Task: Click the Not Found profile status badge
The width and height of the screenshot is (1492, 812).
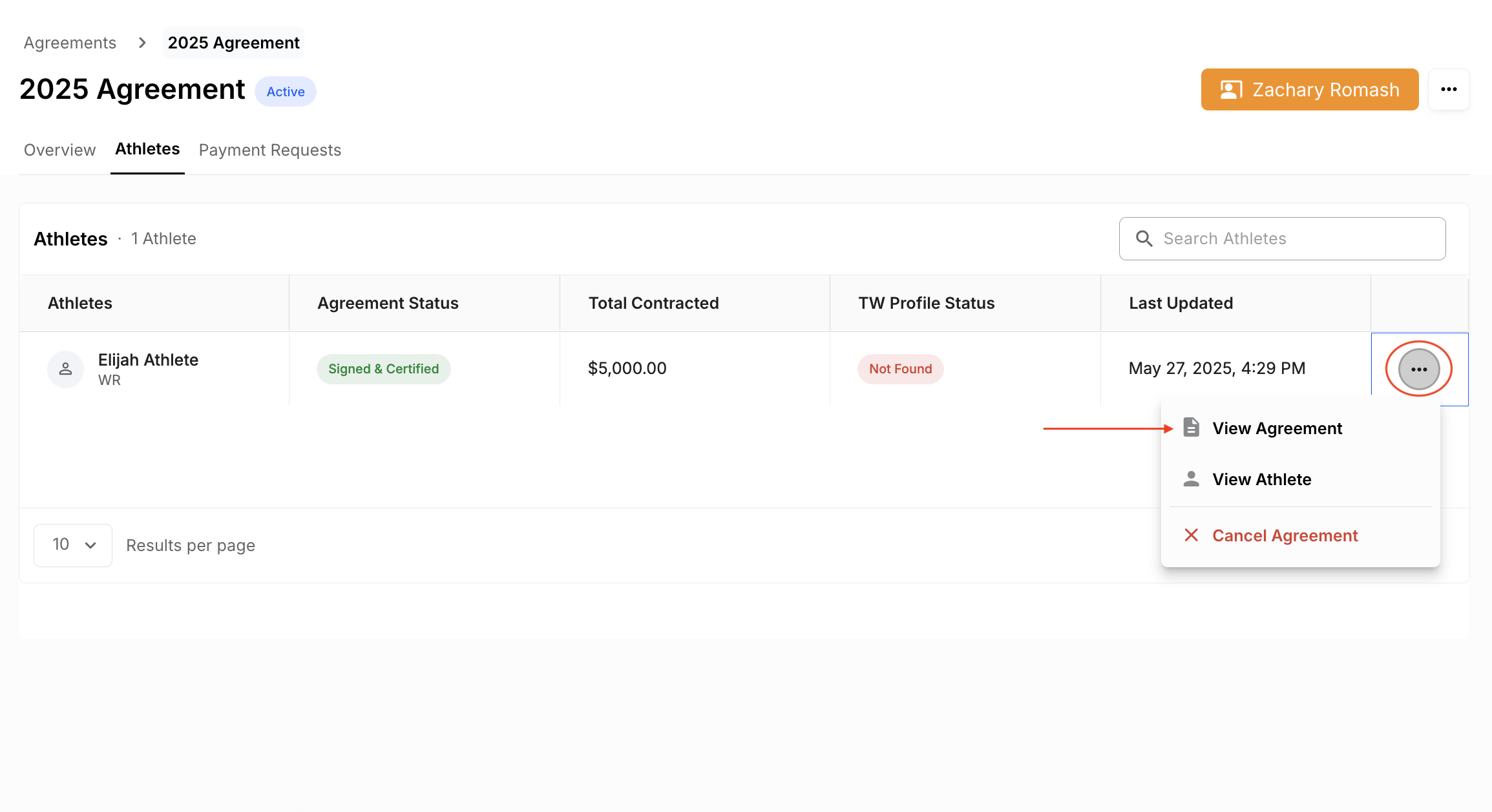Action: point(900,369)
